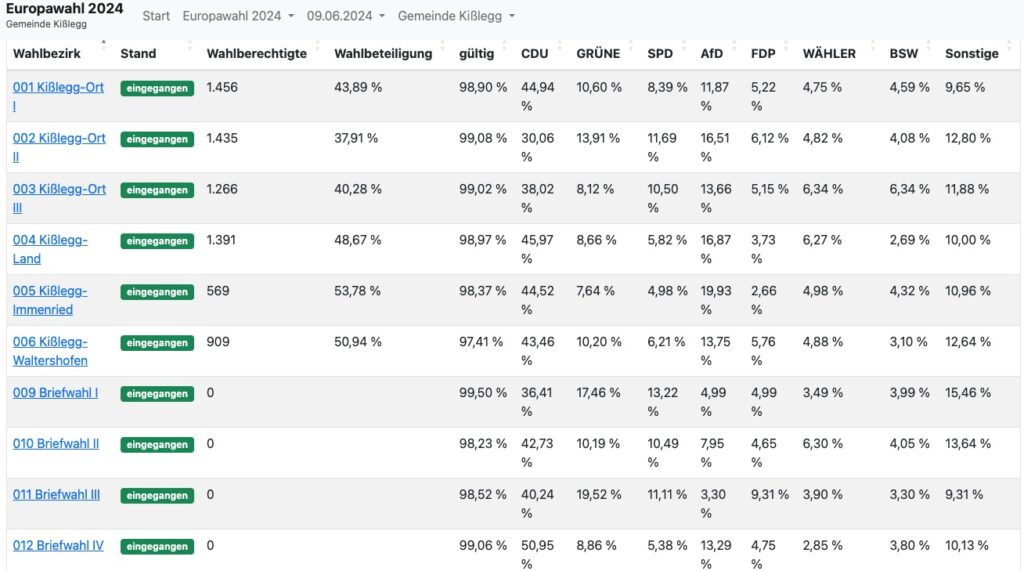Viewport: 1024px width, 571px height.
Task: Open the Gemeinde Kißlegg dropdown
Action: pos(456,16)
